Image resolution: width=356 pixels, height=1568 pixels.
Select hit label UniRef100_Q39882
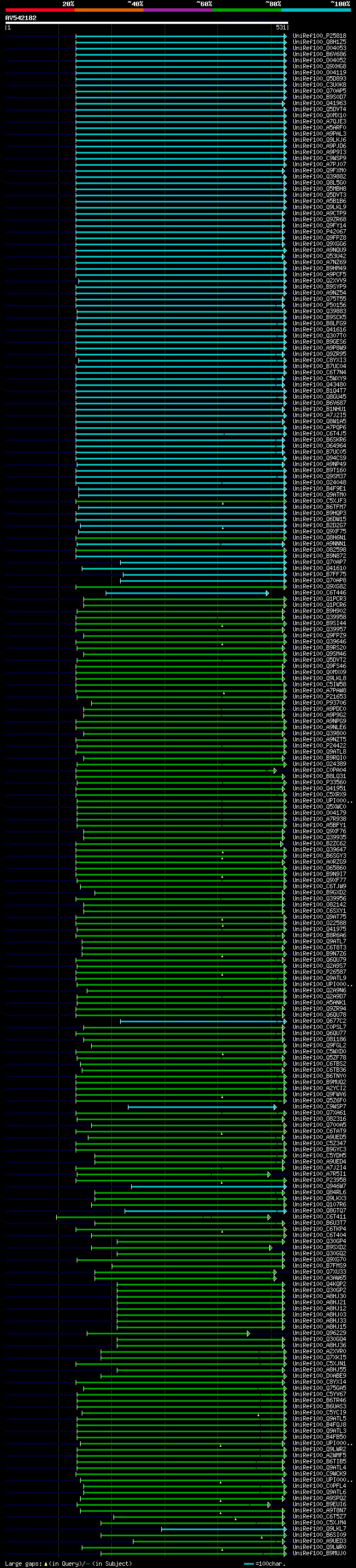(x=319, y=176)
